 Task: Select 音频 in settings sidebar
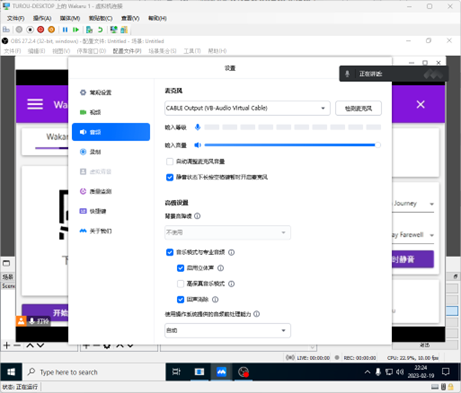pos(111,132)
